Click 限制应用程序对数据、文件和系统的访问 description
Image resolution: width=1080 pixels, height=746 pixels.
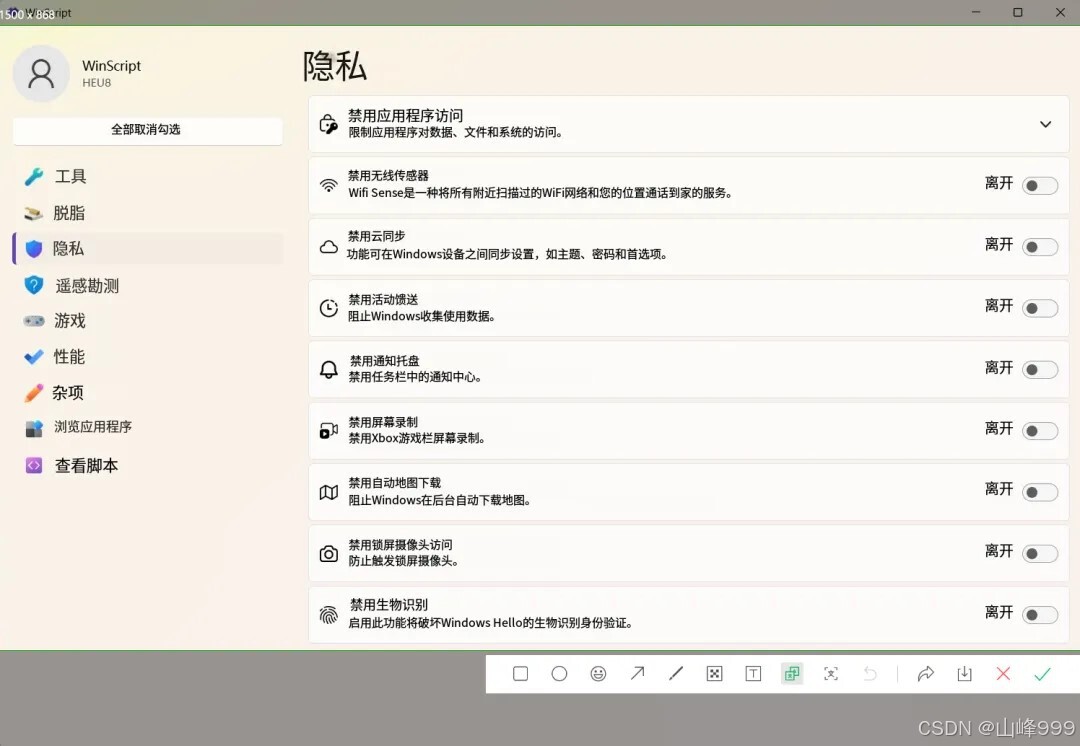[455, 132]
